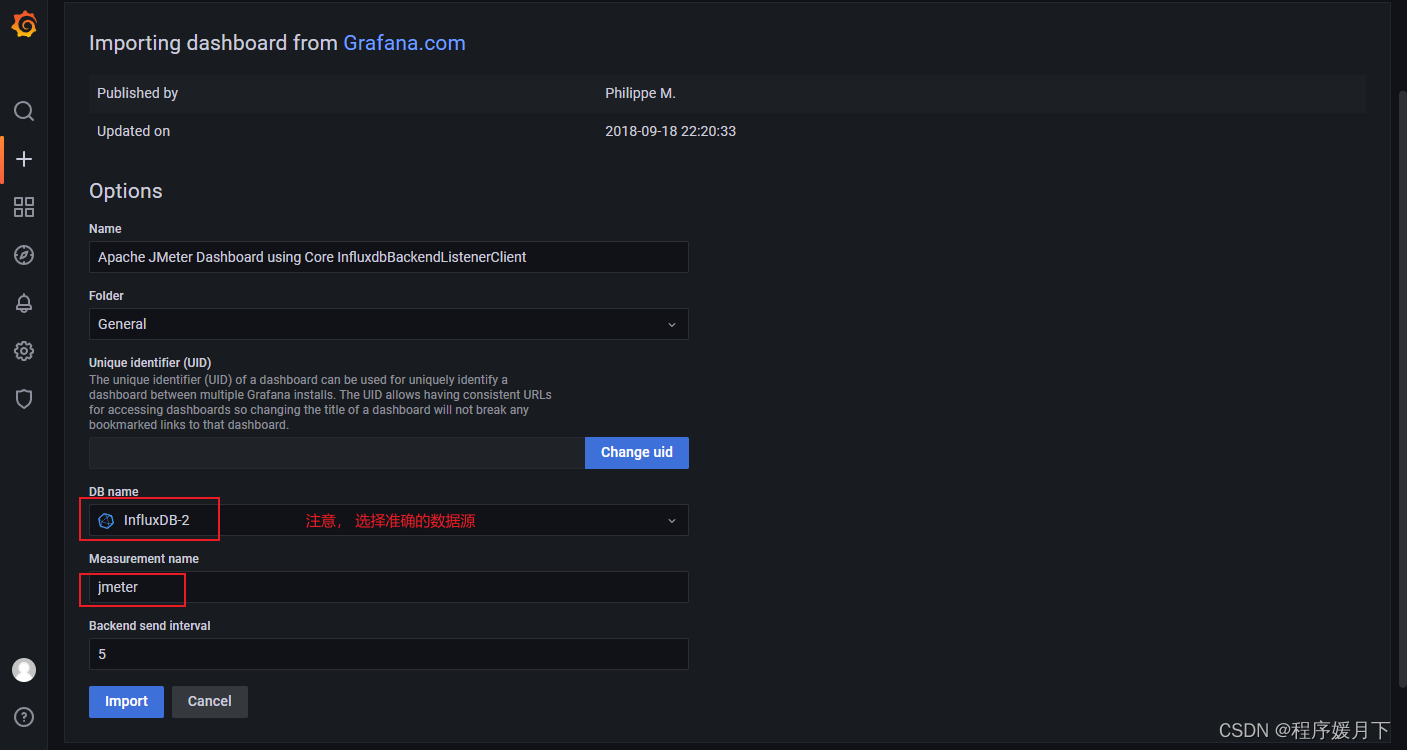The image size is (1407, 750).
Task: Click the DB name dropdown chevron
Action: point(672,521)
